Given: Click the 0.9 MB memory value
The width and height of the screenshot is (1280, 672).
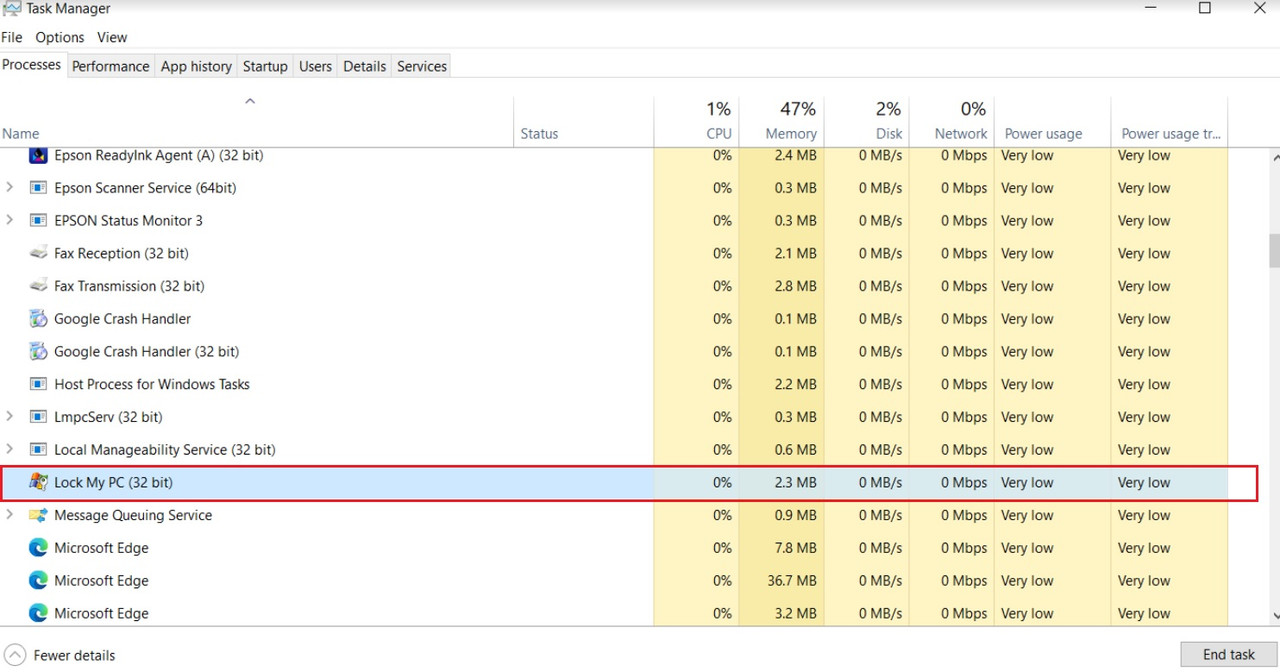Looking at the screenshot, I should 795,515.
